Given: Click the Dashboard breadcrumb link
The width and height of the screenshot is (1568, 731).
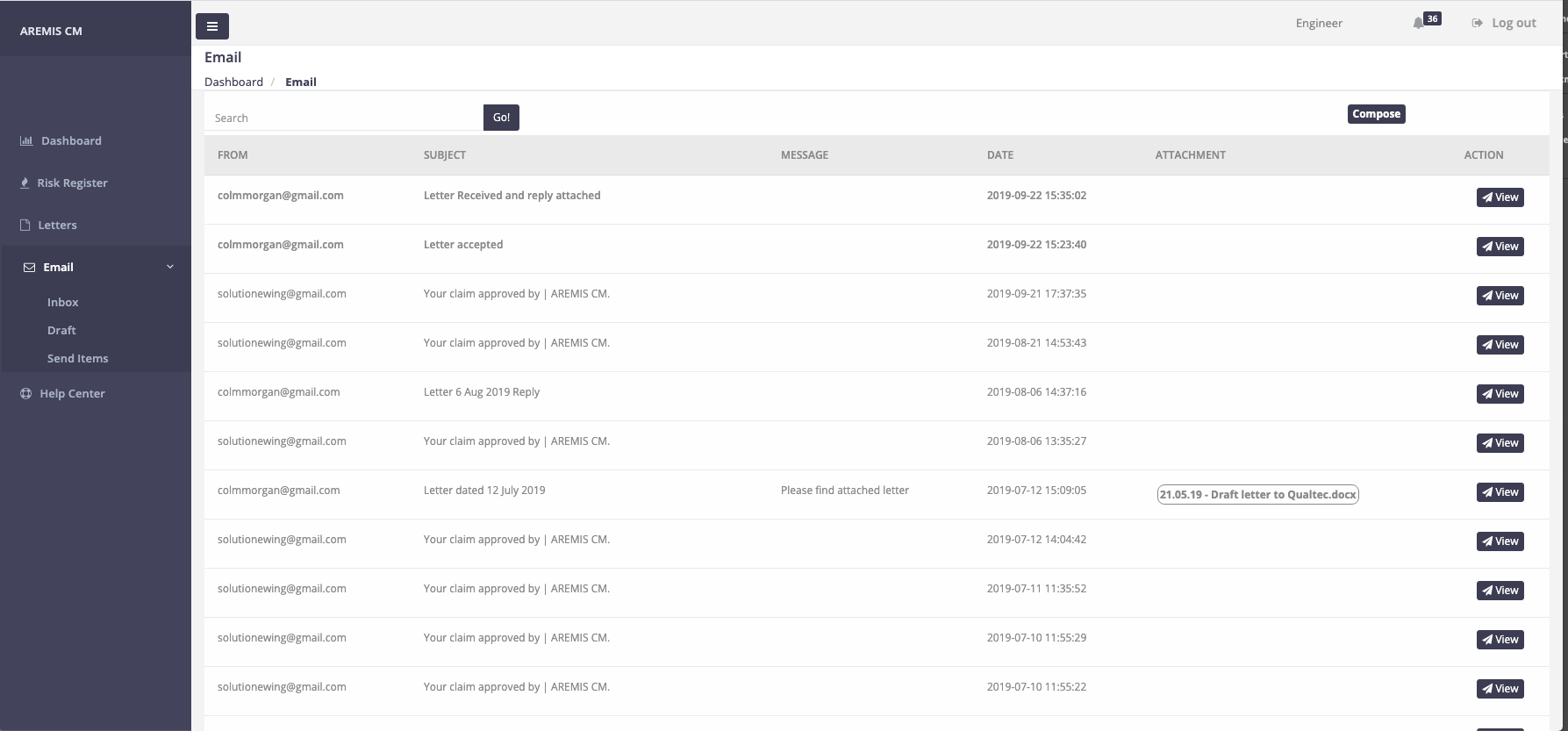Looking at the screenshot, I should [233, 82].
